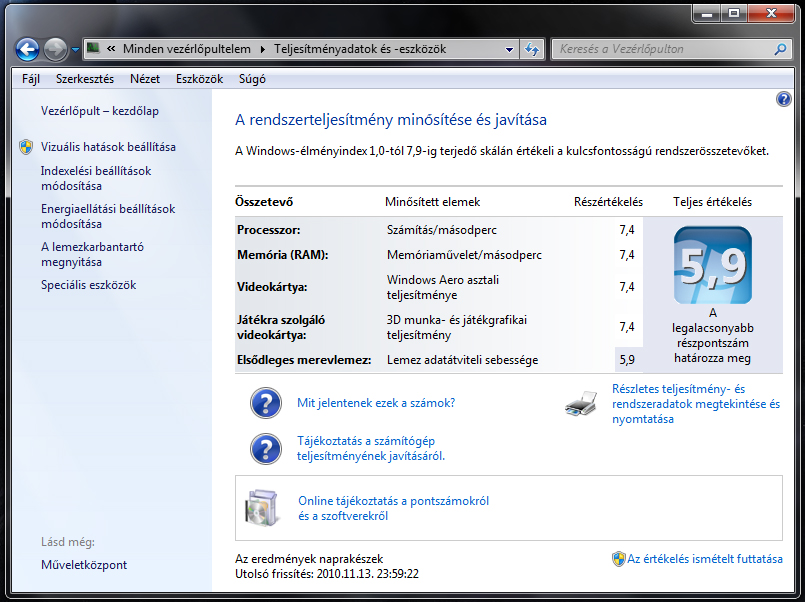
Task: Minimize the window
Action: pyautogui.click(x=707, y=14)
